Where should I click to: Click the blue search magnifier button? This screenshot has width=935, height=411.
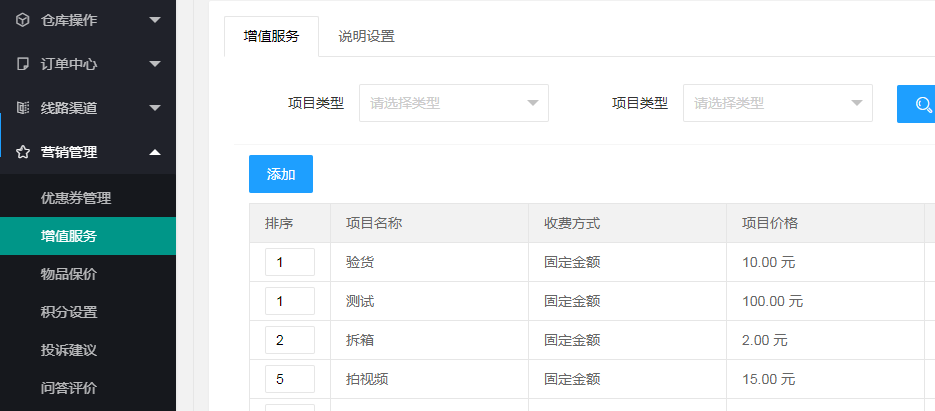[916, 104]
